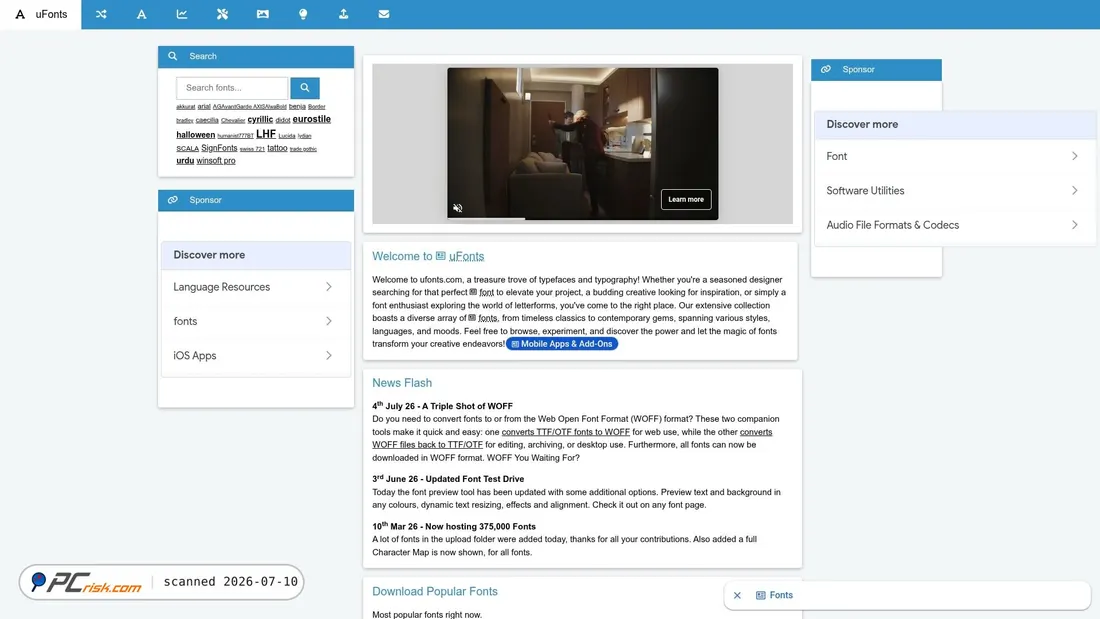Close the bottom Fonts ad bar
Viewport: 1100px width, 619px height.
tap(737, 595)
